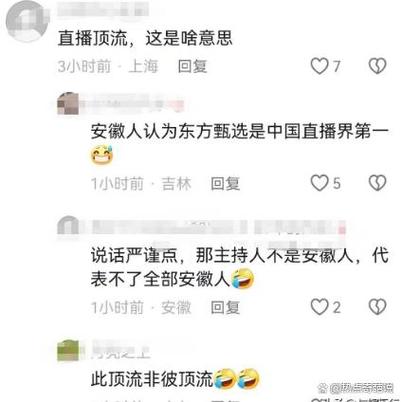Tap the 3小时前 · 上海 timestamp
Image resolution: width=401 pixels, height=402 pixels.
pos(108,66)
